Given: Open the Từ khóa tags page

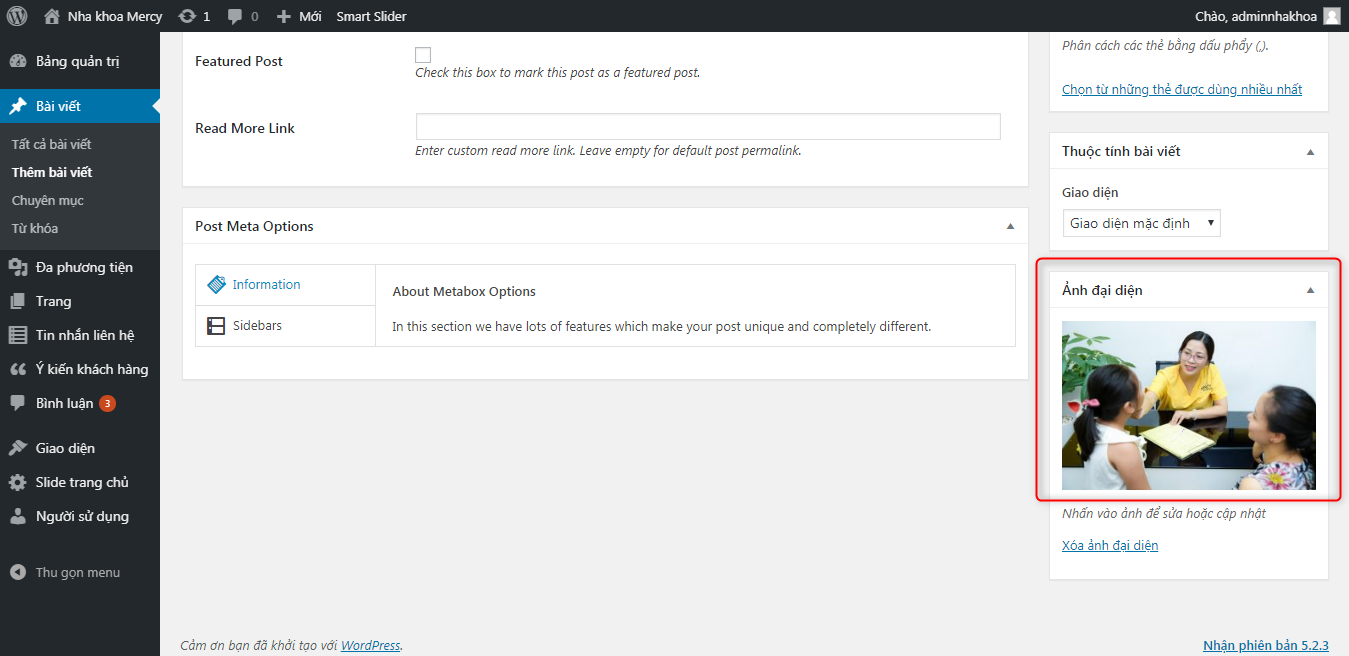Looking at the screenshot, I should (35, 228).
